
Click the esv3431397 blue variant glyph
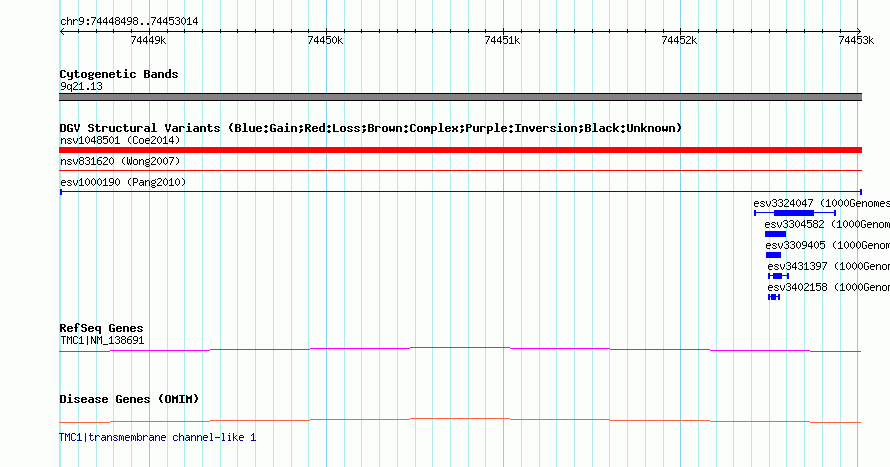click(x=778, y=276)
